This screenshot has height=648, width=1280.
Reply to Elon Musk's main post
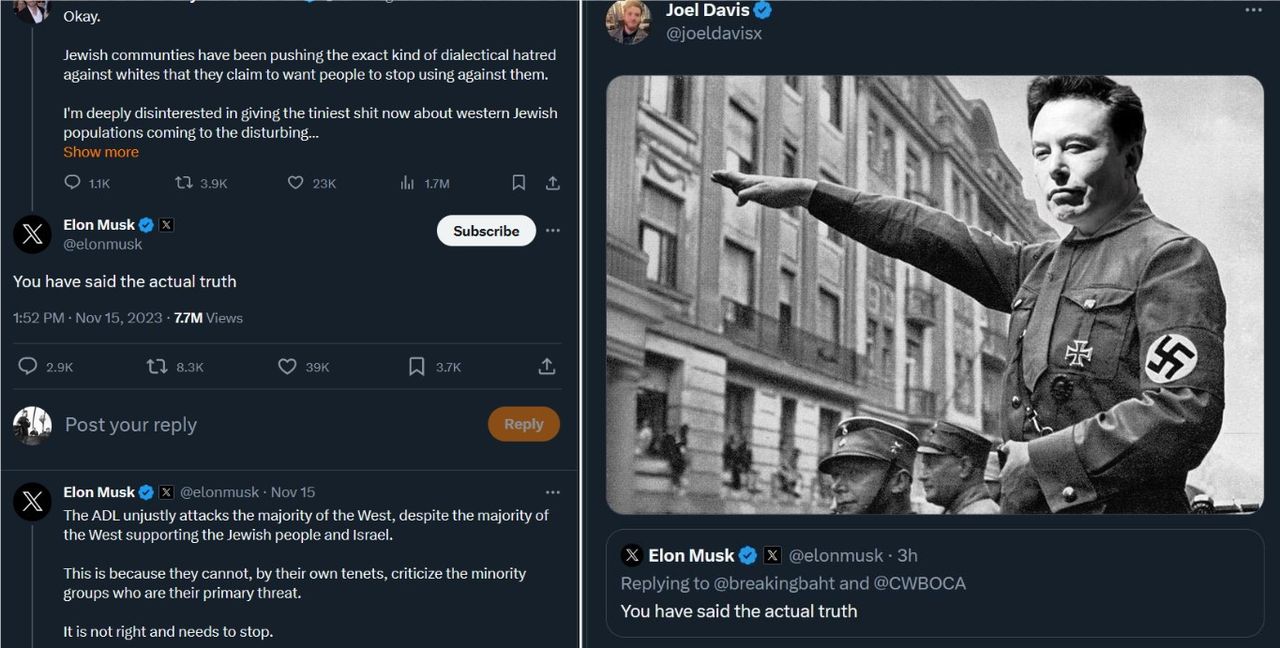pos(28,367)
